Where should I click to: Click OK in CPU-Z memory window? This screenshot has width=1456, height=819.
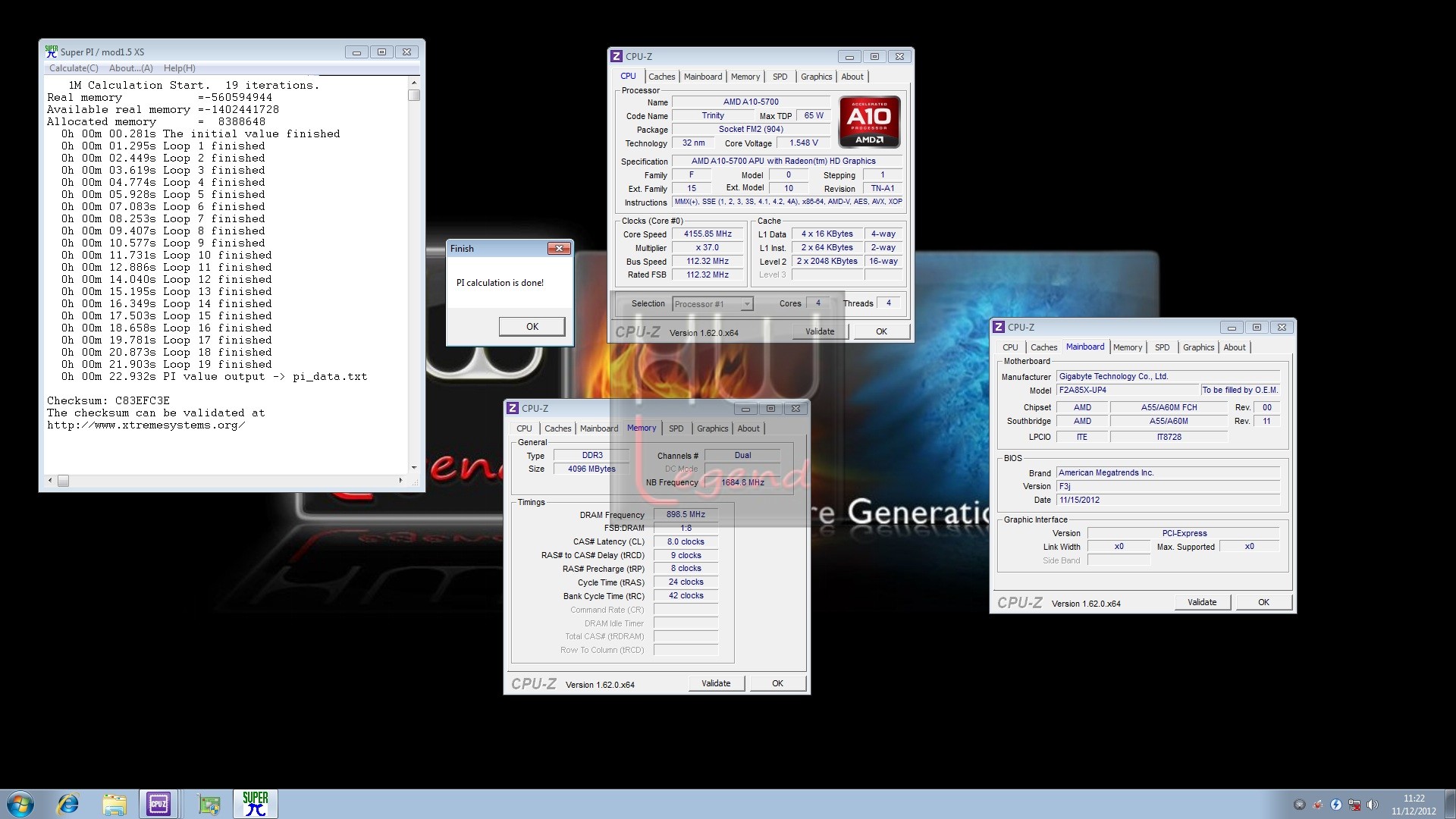[x=777, y=683]
